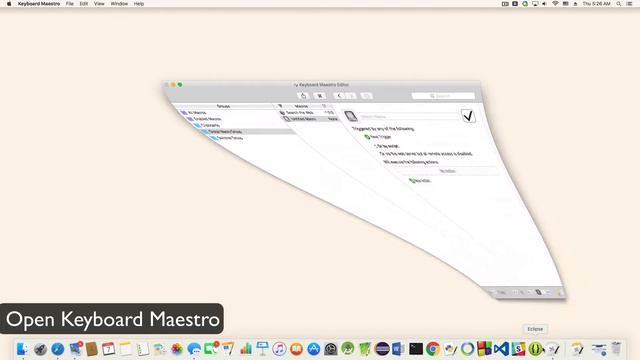Open Finder from the Dock
Viewport: 640px width, 360px height.
pyautogui.click(x=23, y=349)
